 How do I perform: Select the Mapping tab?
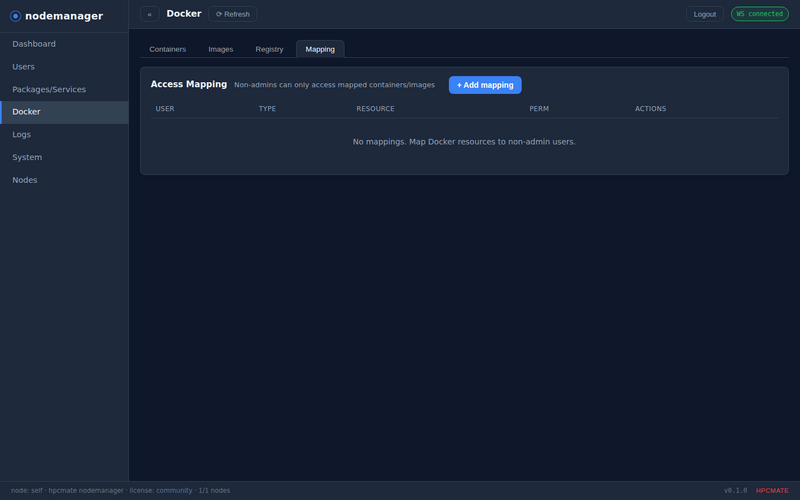[320, 49]
